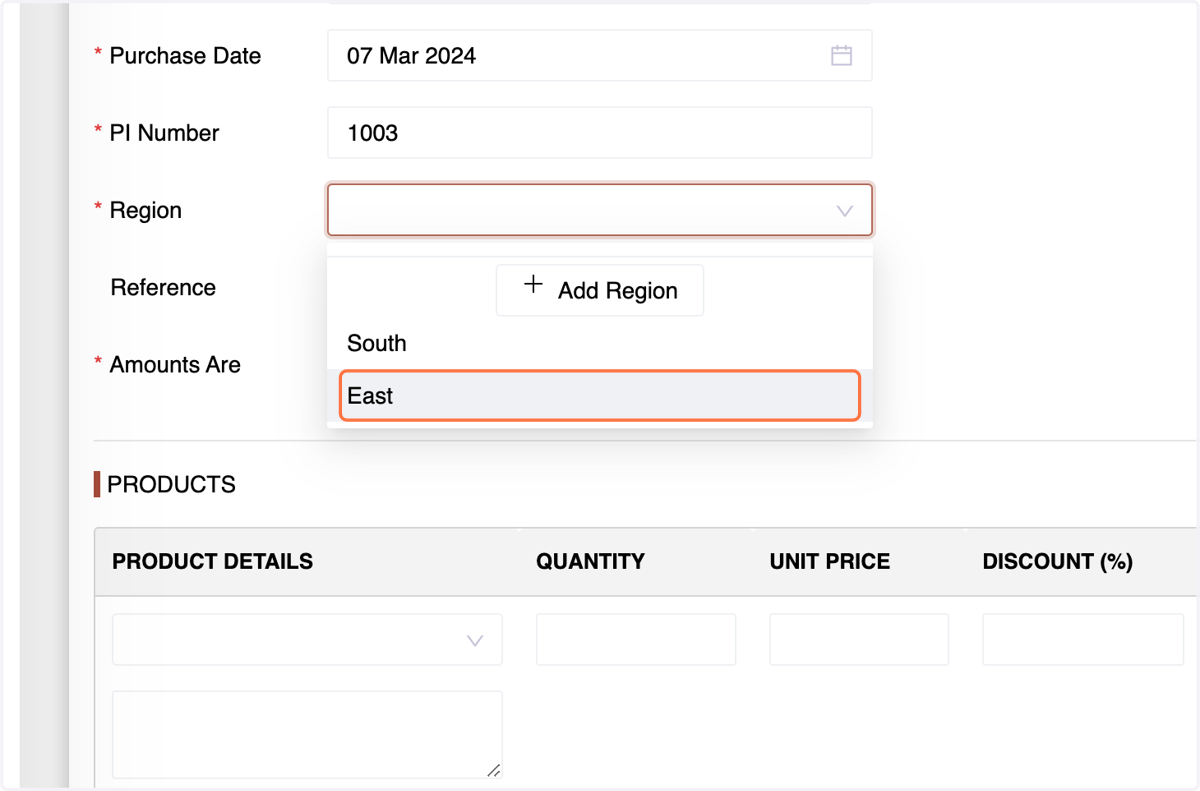
Task: Click the Reference label
Action: click(163, 288)
